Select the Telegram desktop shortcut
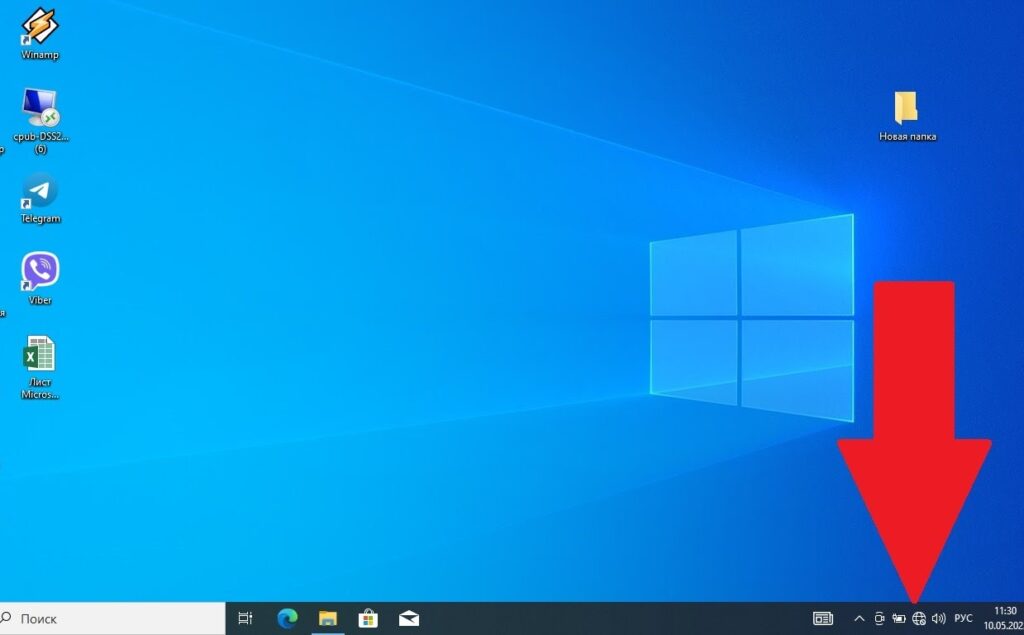This screenshot has width=1024, height=635. coord(40,199)
